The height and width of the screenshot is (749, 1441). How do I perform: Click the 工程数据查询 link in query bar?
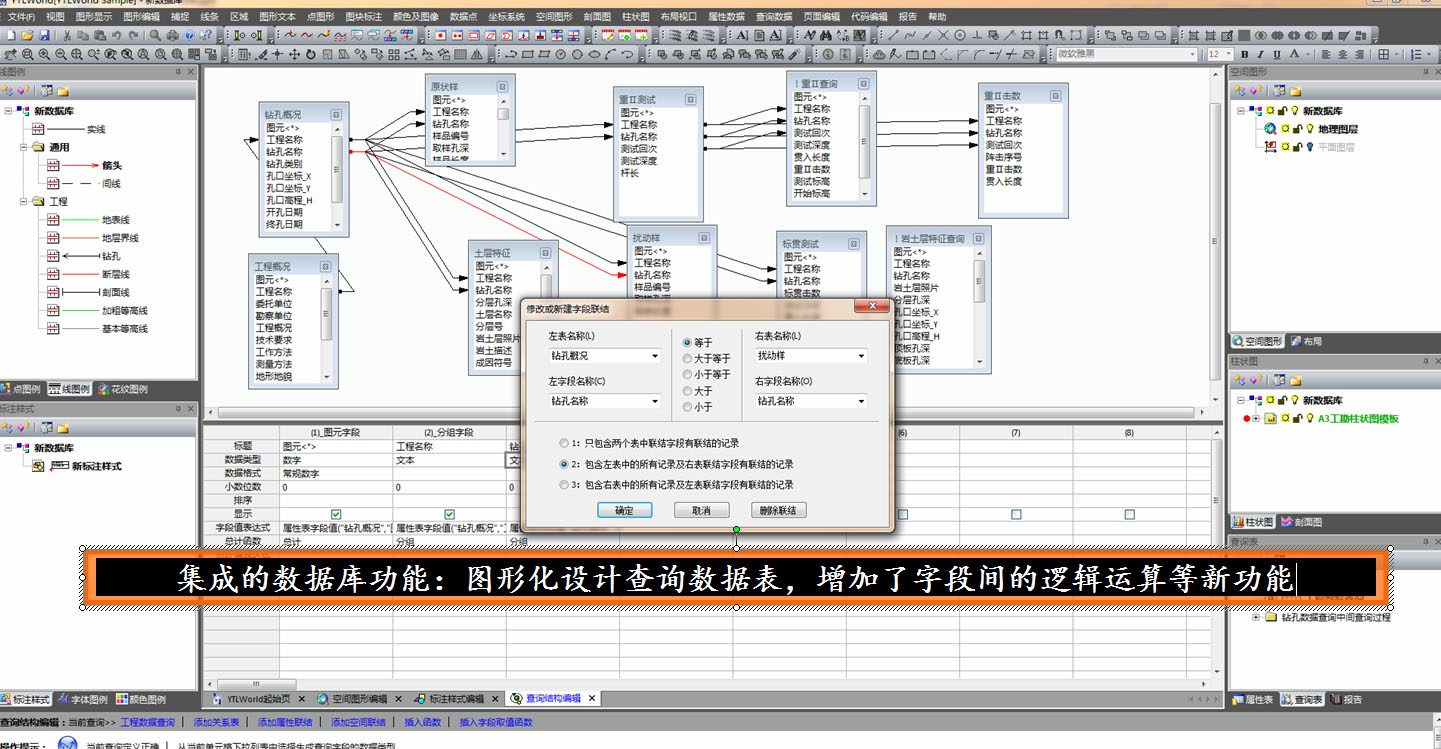147,722
